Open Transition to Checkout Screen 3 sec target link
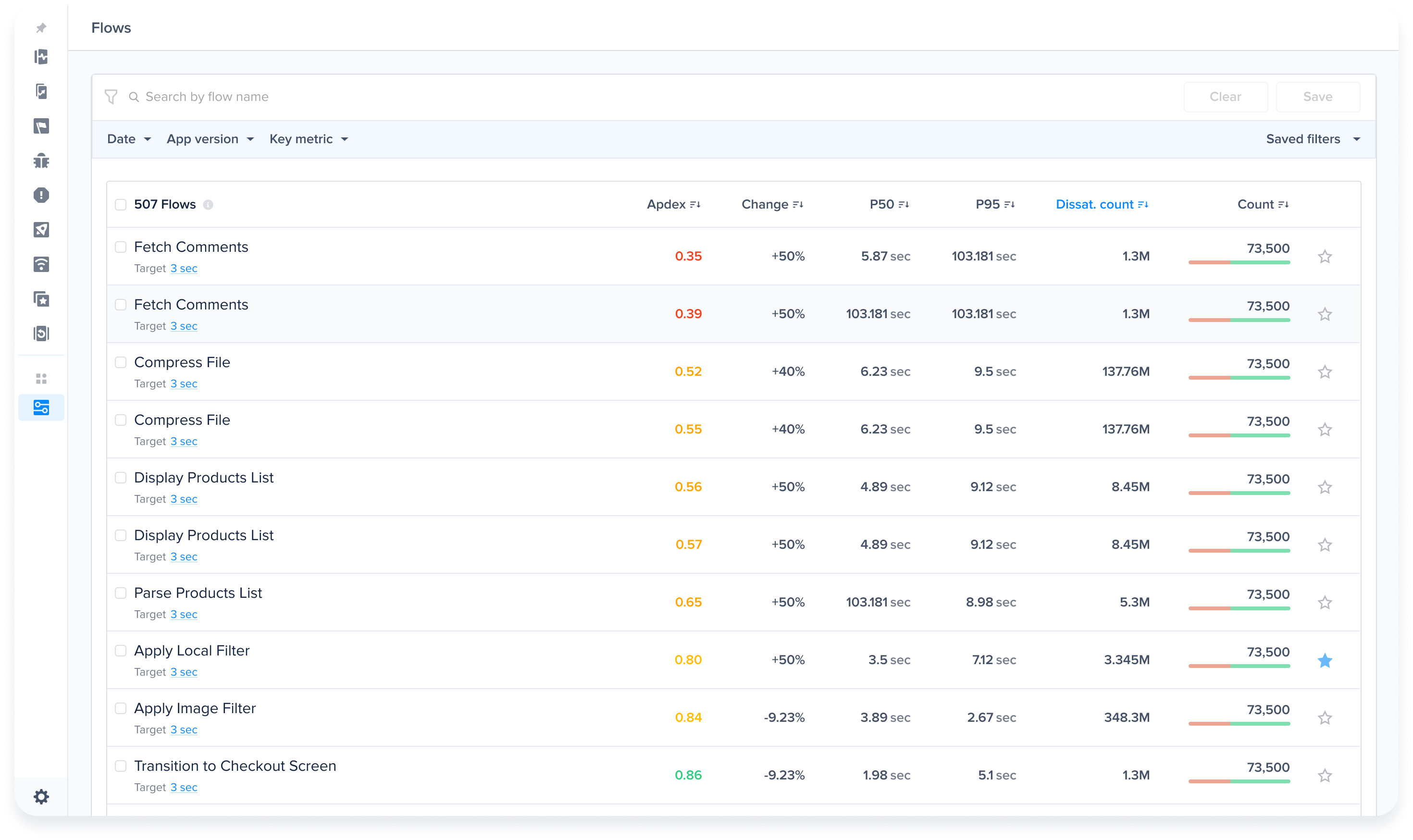 click(x=184, y=787)
